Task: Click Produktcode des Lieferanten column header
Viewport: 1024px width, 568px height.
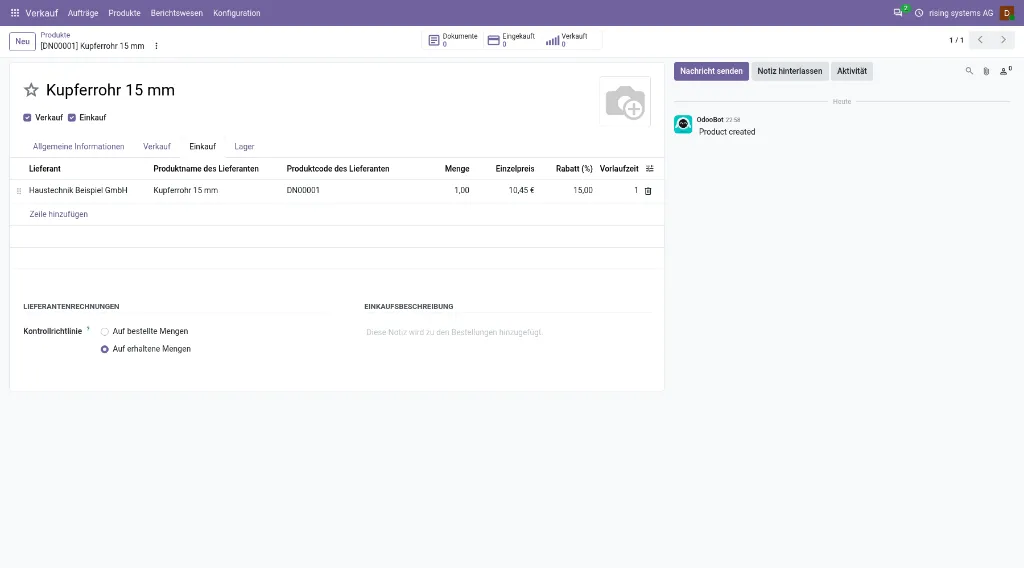Action: point(338,169)
